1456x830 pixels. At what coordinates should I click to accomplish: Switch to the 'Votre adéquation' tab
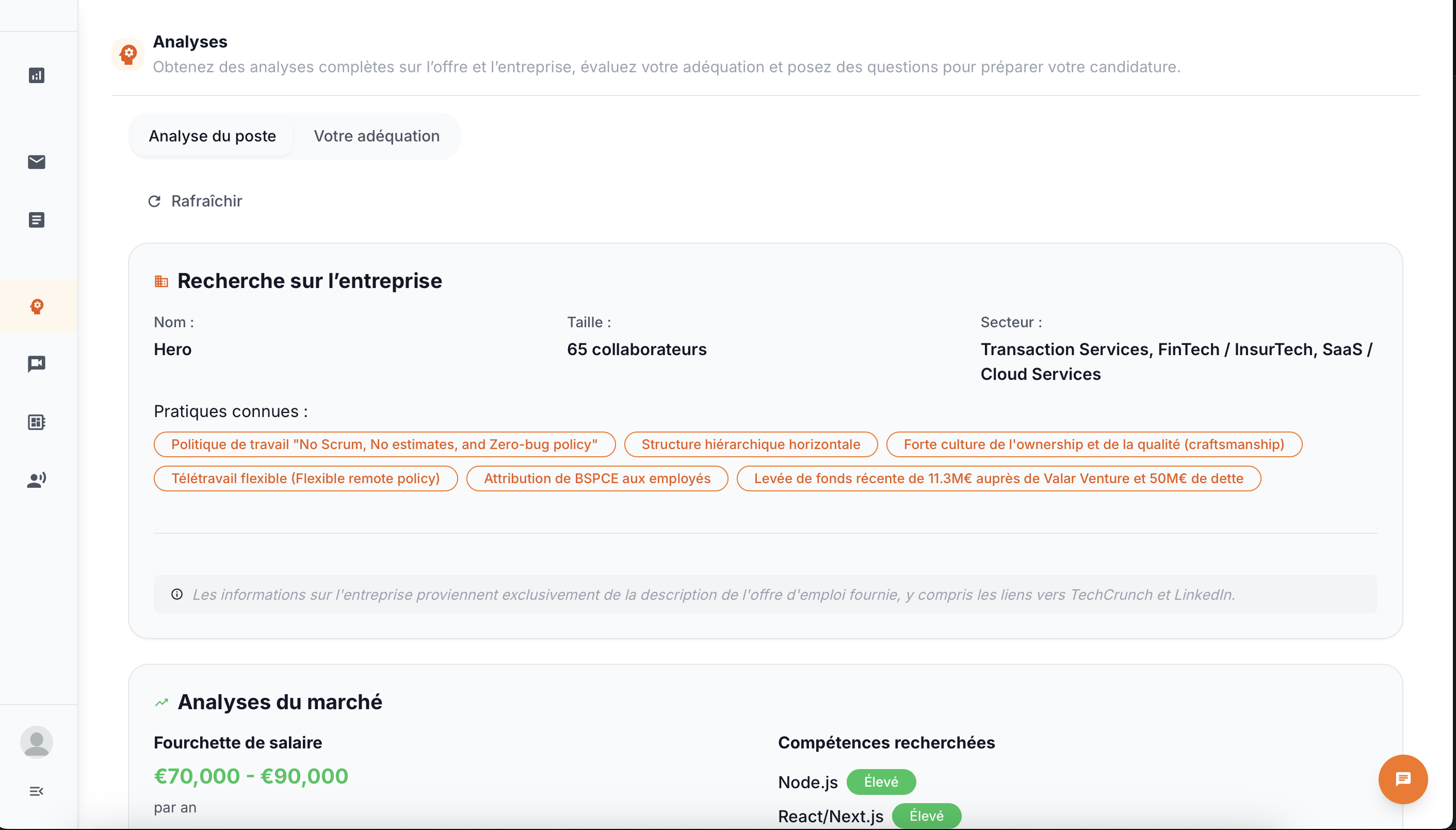tap(377, 136)
